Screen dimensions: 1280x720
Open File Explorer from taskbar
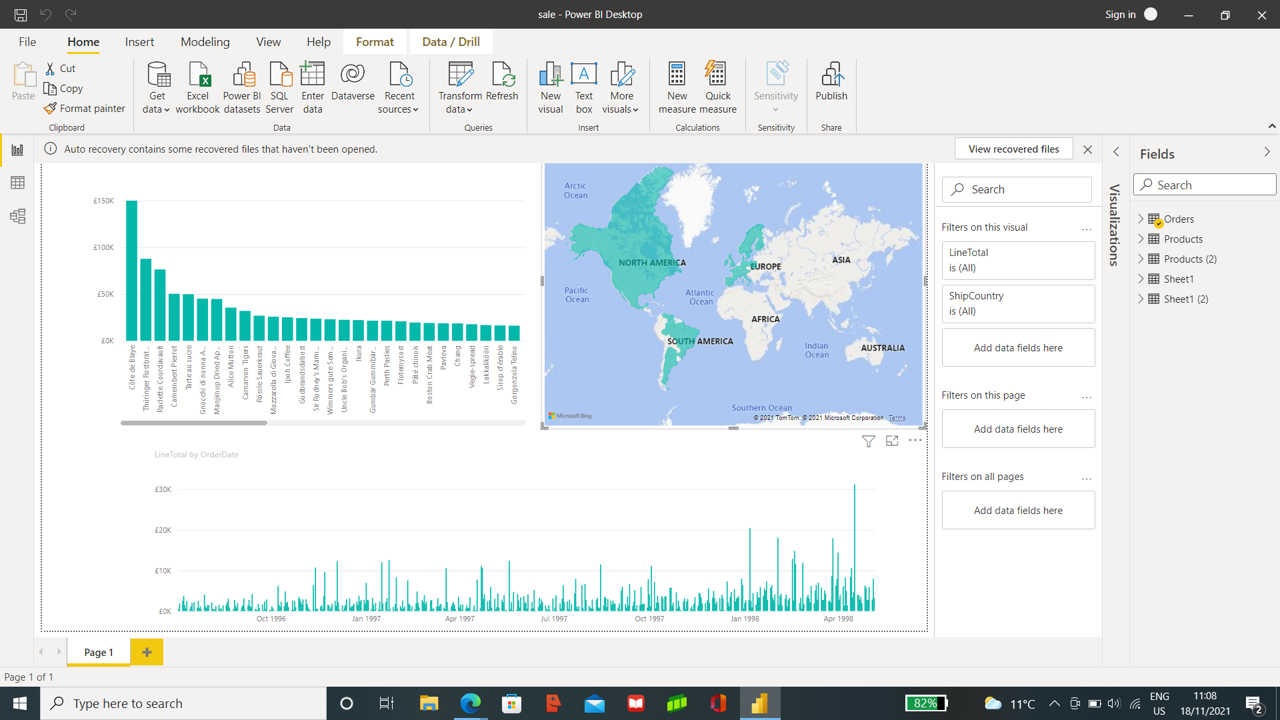tap(429, 703)
